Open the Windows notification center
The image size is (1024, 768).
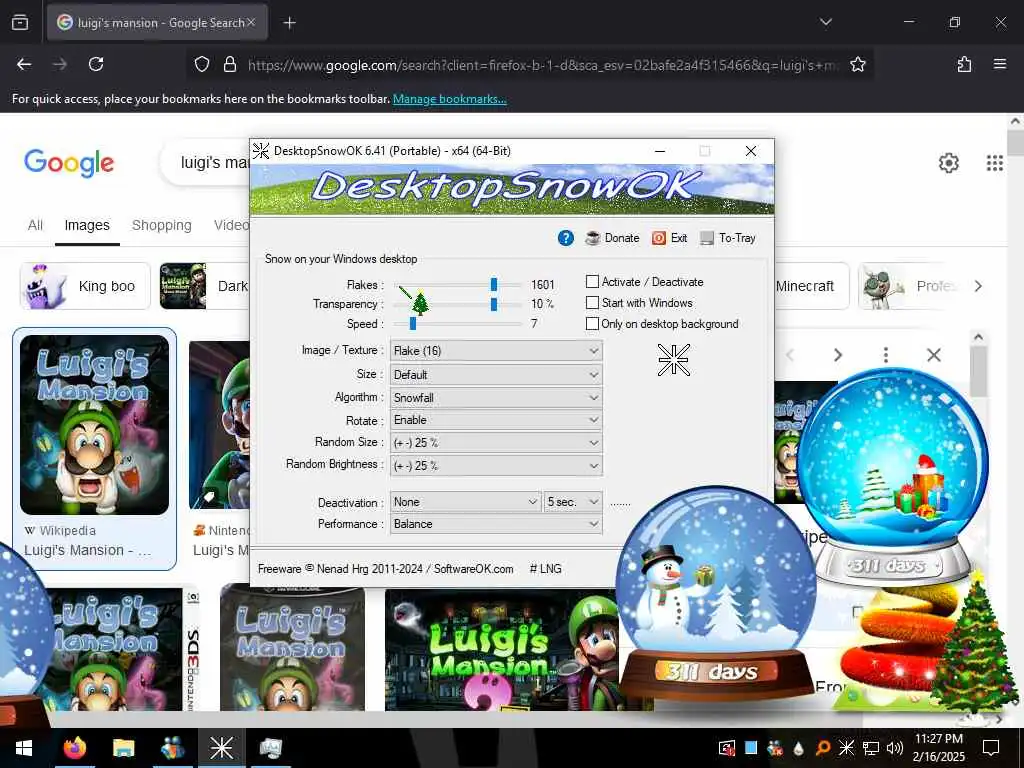[x=991, y=748]
